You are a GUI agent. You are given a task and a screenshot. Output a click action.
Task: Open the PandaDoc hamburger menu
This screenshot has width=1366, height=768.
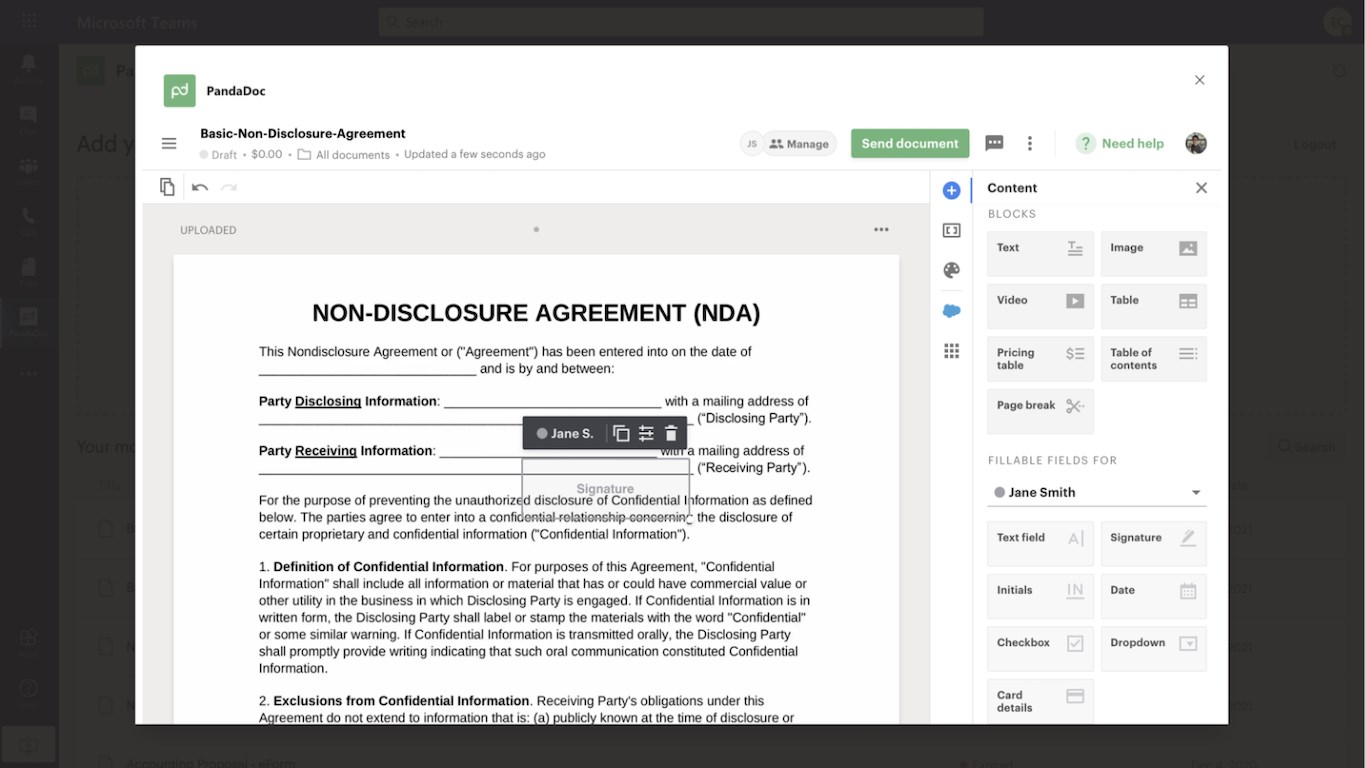169,144
